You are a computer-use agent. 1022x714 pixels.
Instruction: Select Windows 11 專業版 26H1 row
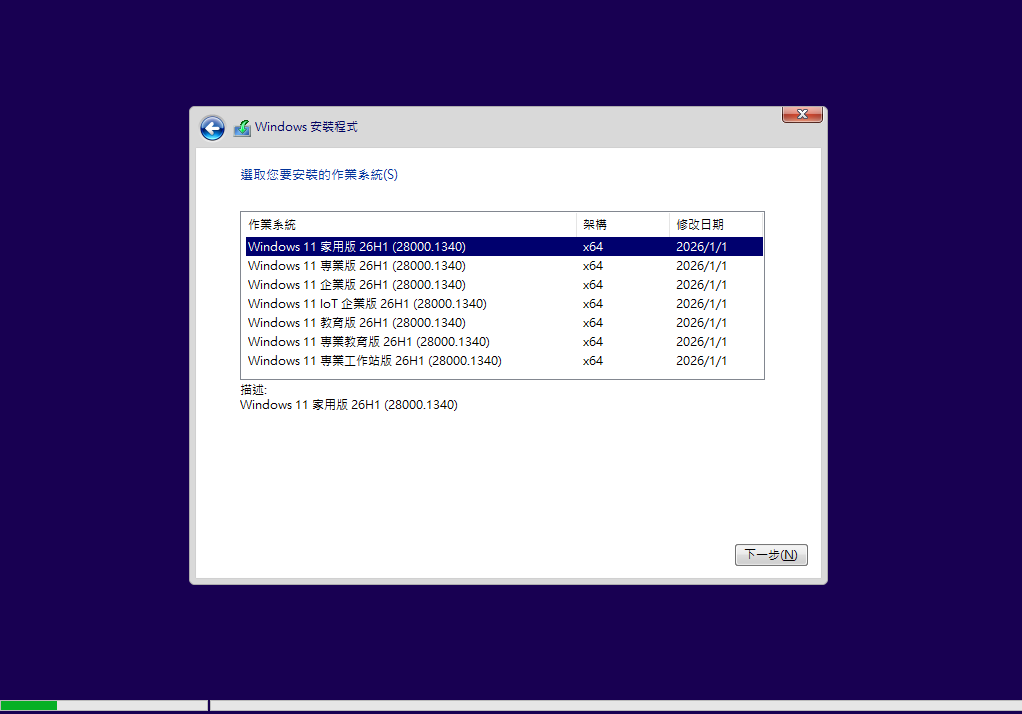click(504, 265)
